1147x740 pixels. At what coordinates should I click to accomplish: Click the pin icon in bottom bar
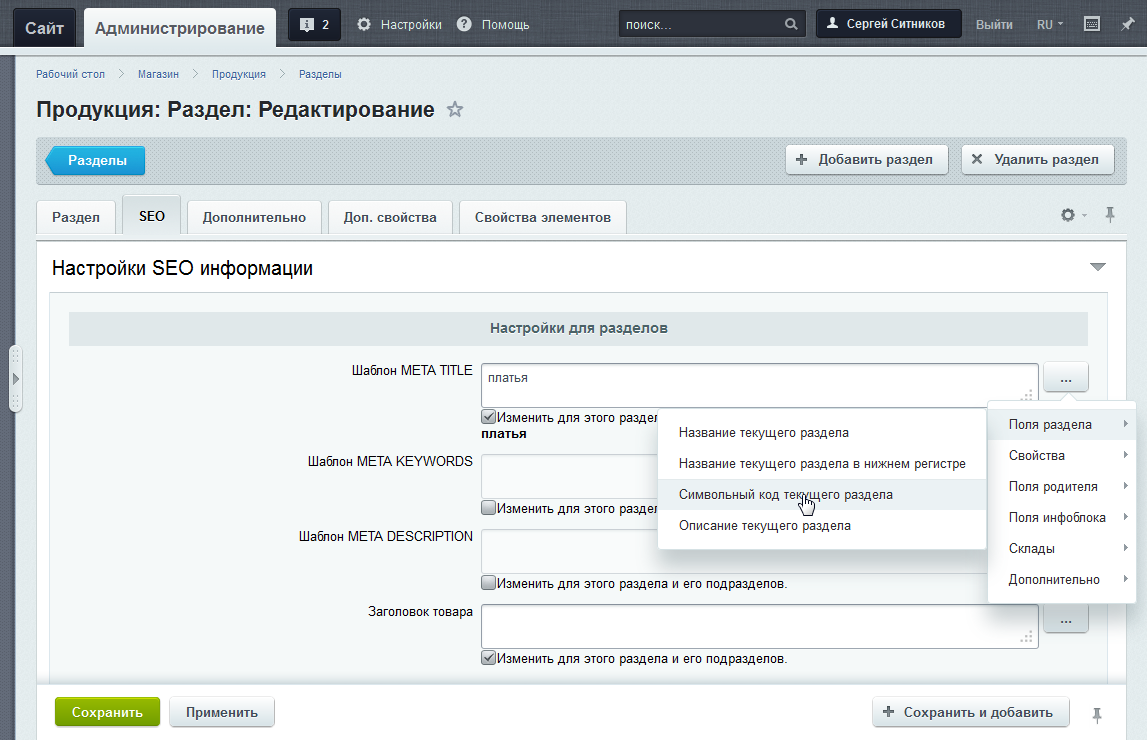tap(1097, 714)
